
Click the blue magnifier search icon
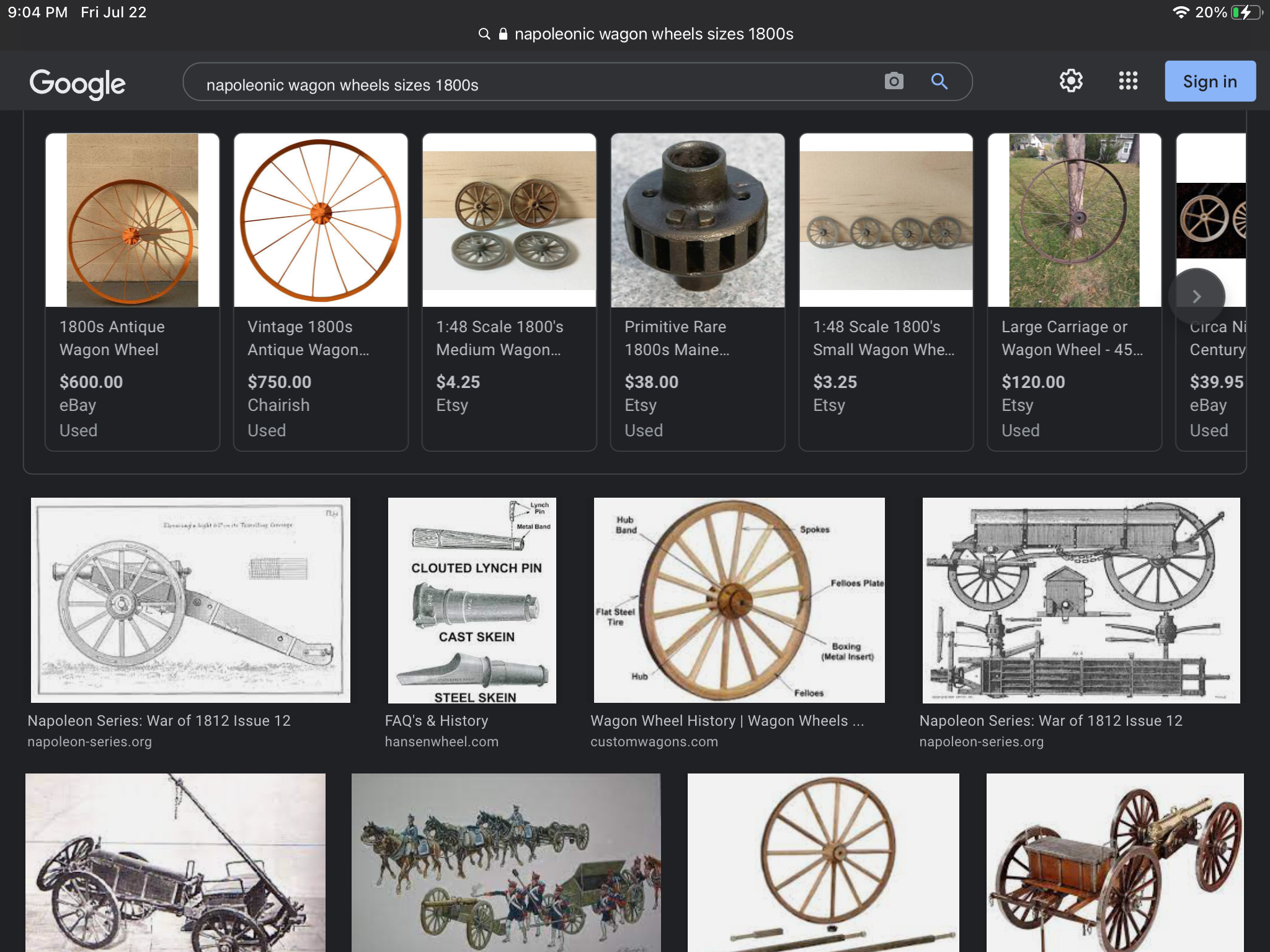(x=939, y=81)
